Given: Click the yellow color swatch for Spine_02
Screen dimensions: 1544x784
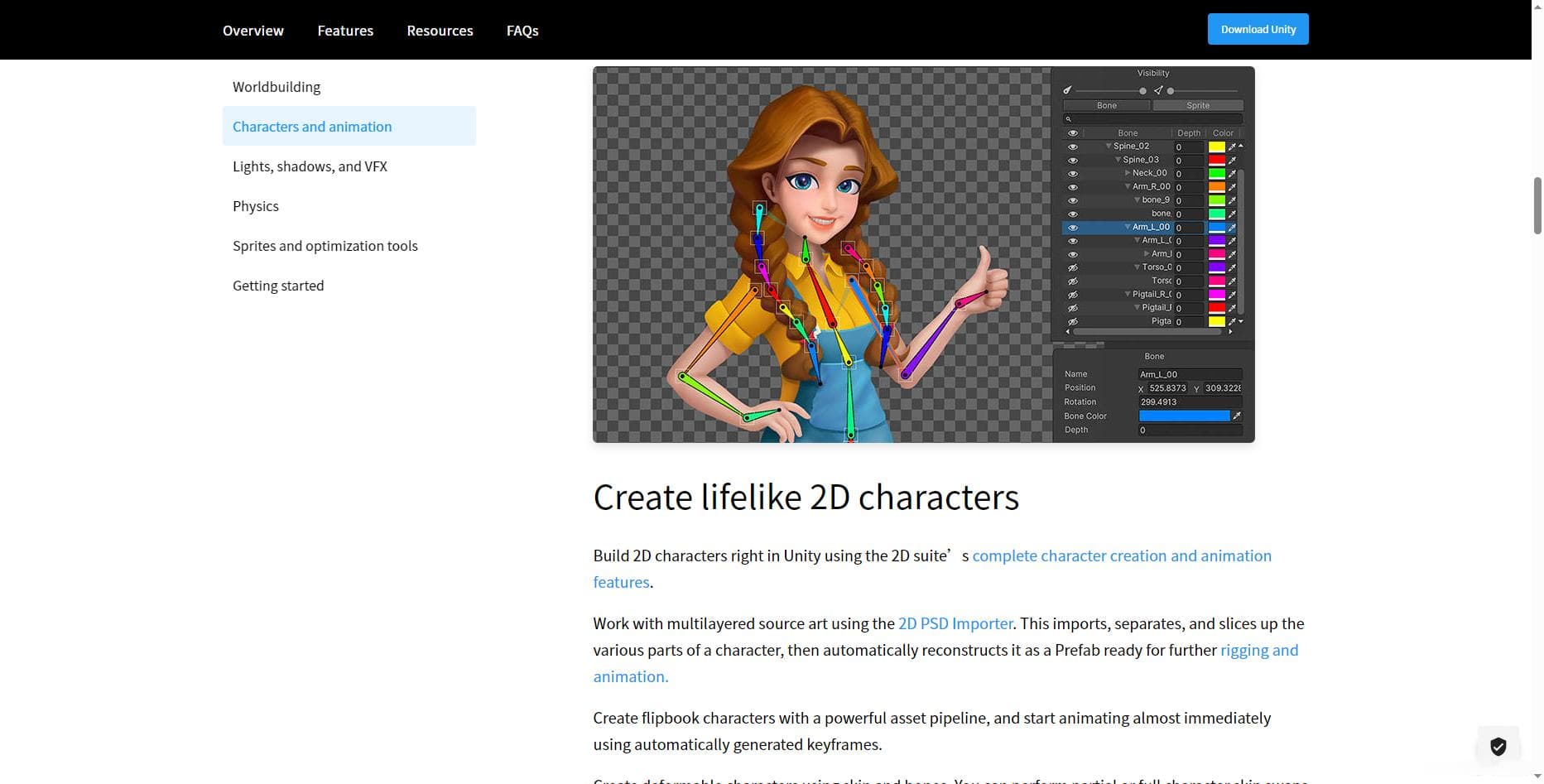Looking at the screenshot, I should (1217, 147).
